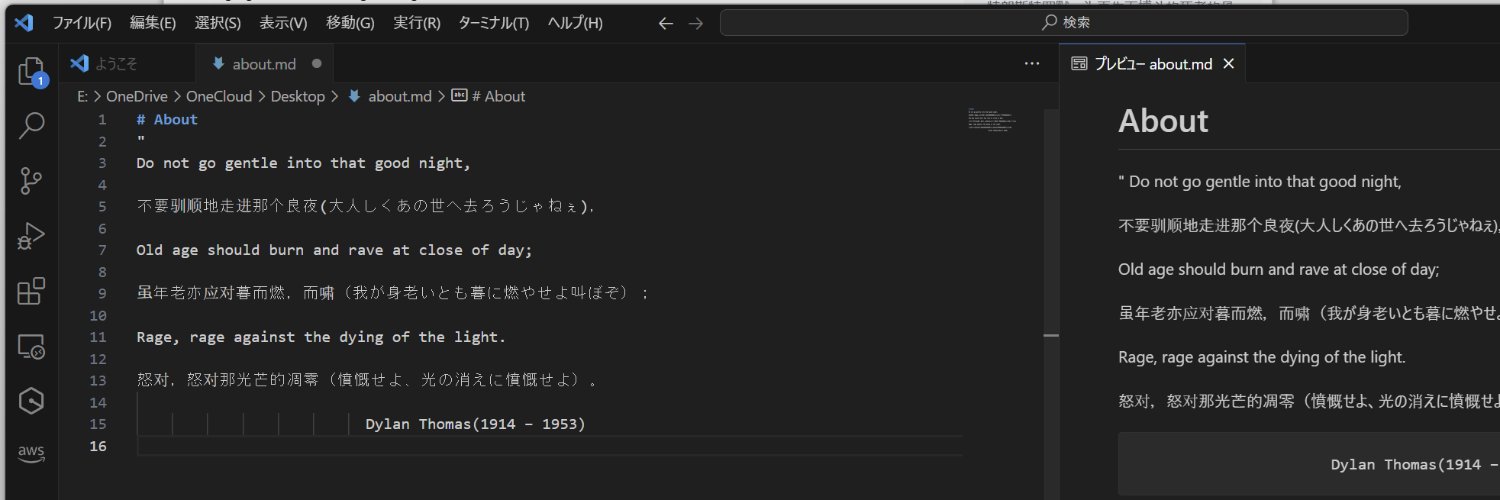Expand # About breadcrumb symbol
Screen dimensions: 1500x500
(x=498, y=96)
